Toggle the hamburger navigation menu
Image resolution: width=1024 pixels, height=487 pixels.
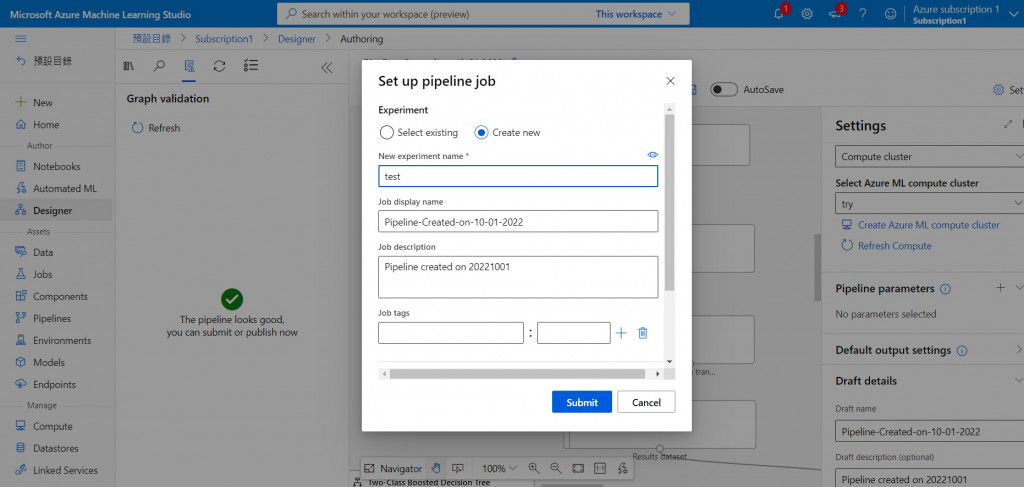pyautogui.click(x=21, y=39)
